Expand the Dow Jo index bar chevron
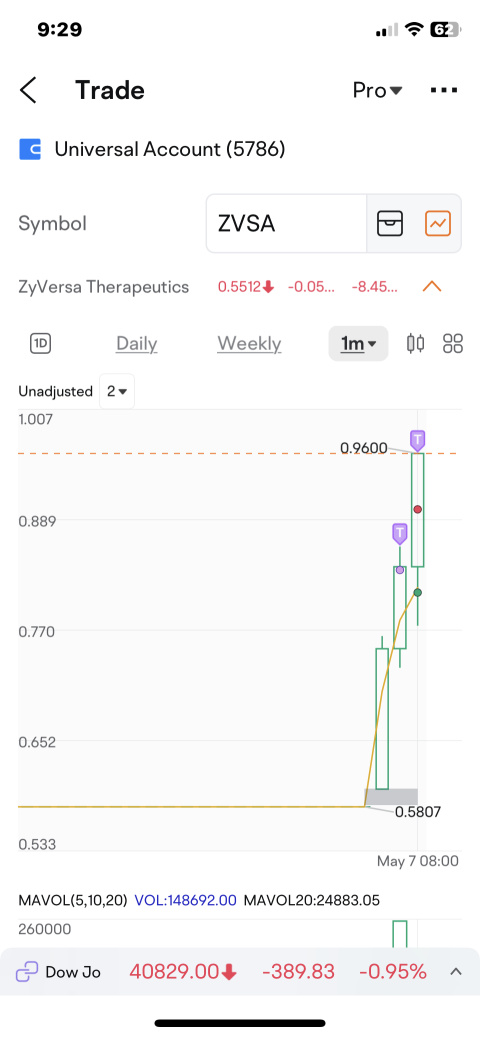 coord(455,972)
